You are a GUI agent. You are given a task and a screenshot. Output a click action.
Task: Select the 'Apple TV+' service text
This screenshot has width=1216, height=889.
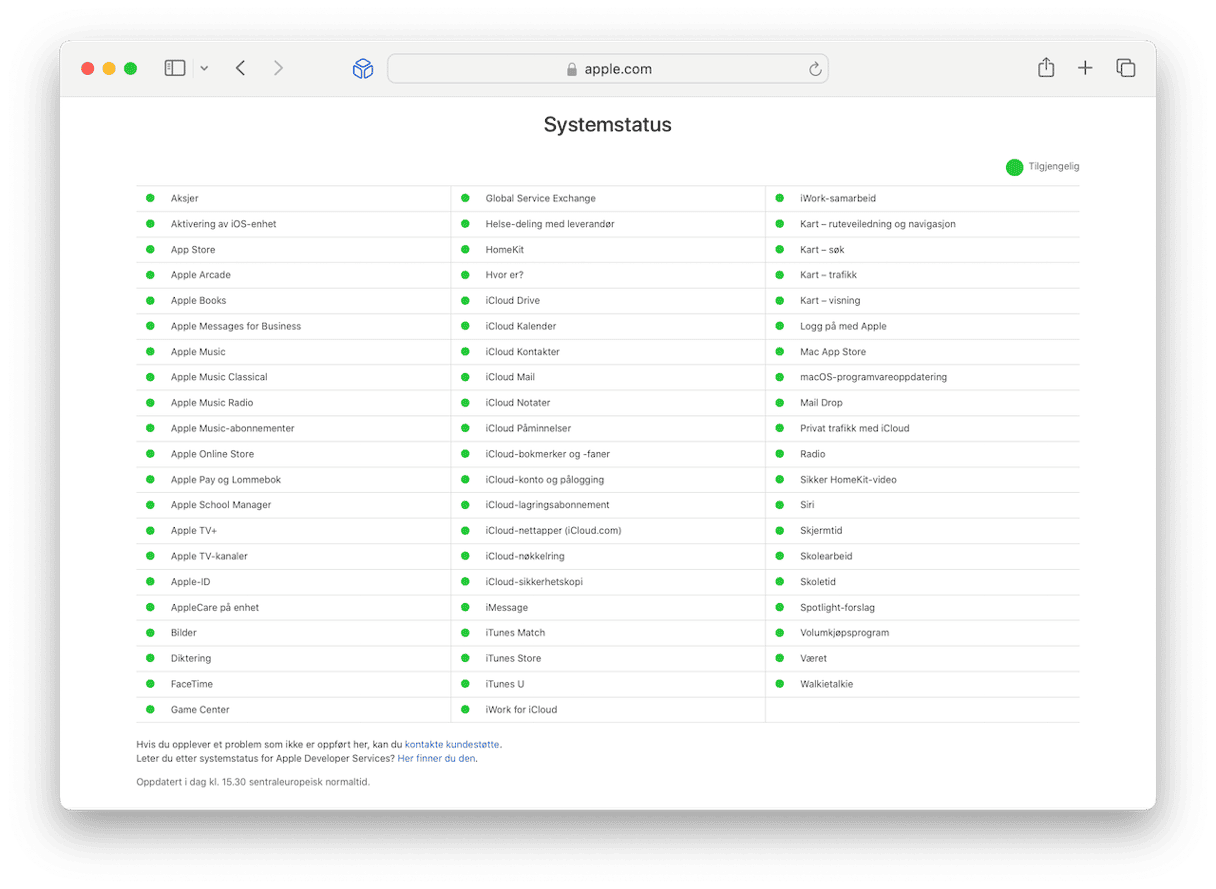pyautogui.click(x=194, y=531)
